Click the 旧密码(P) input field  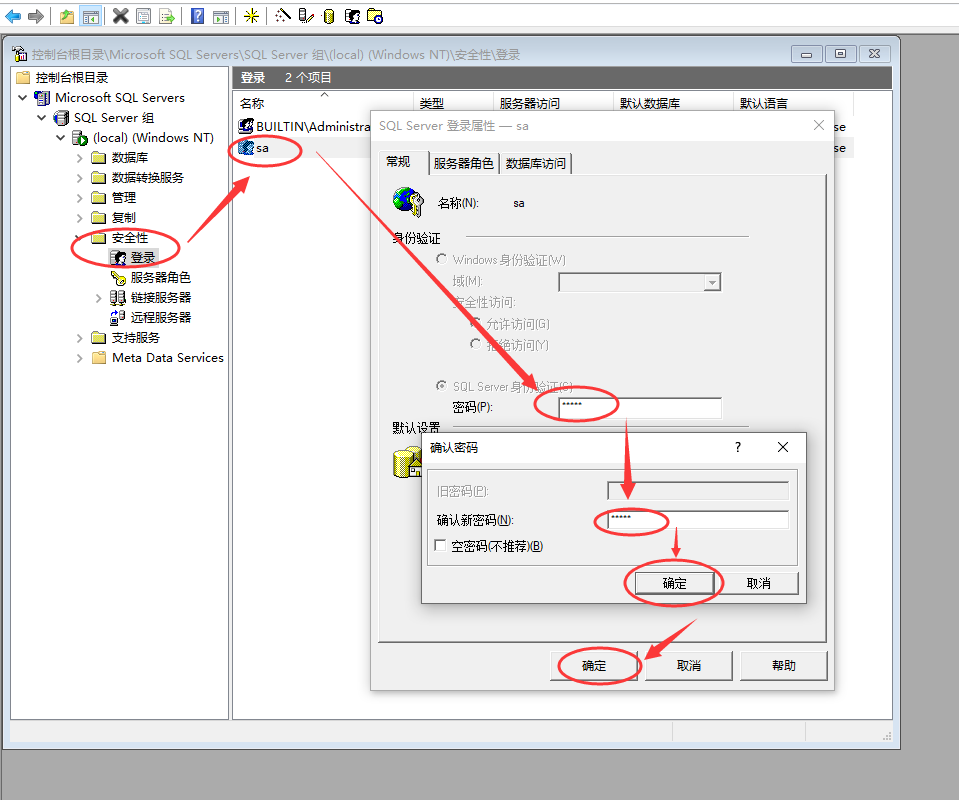(698, 491)
